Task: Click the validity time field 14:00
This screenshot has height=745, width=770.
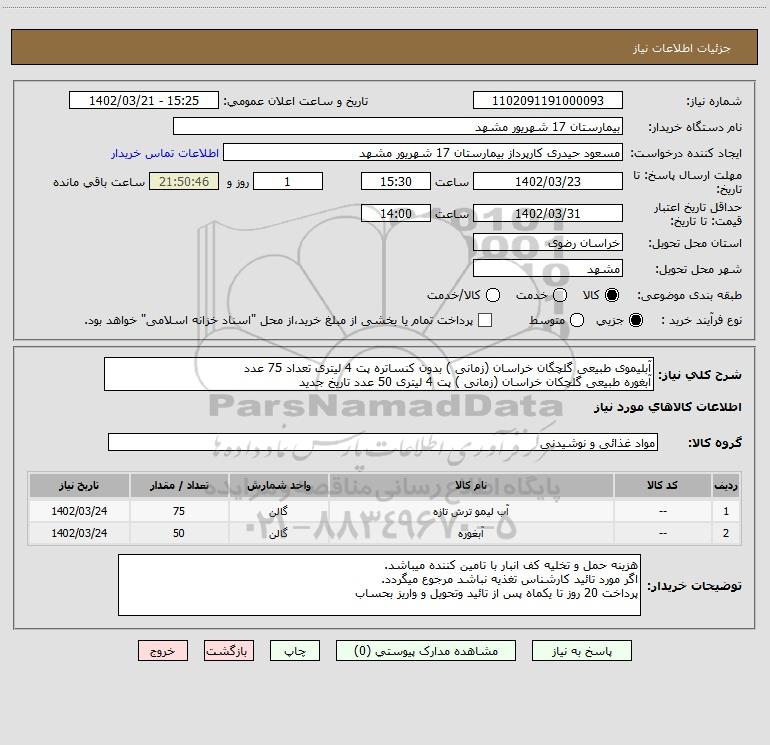Action: tap(396, 213)
